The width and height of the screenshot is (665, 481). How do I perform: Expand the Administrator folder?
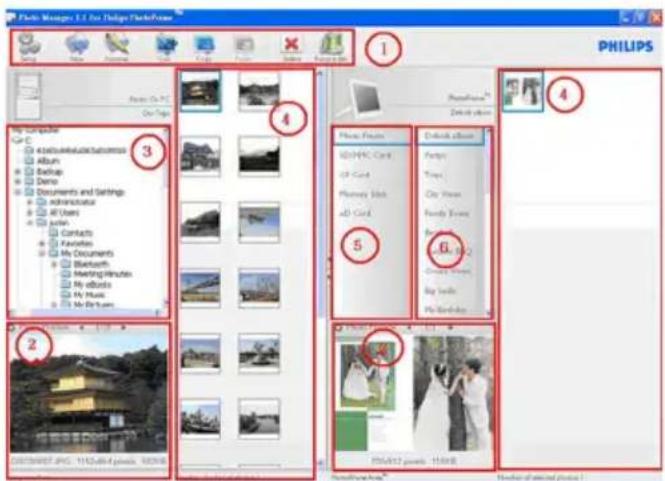(x=30, y=202)
